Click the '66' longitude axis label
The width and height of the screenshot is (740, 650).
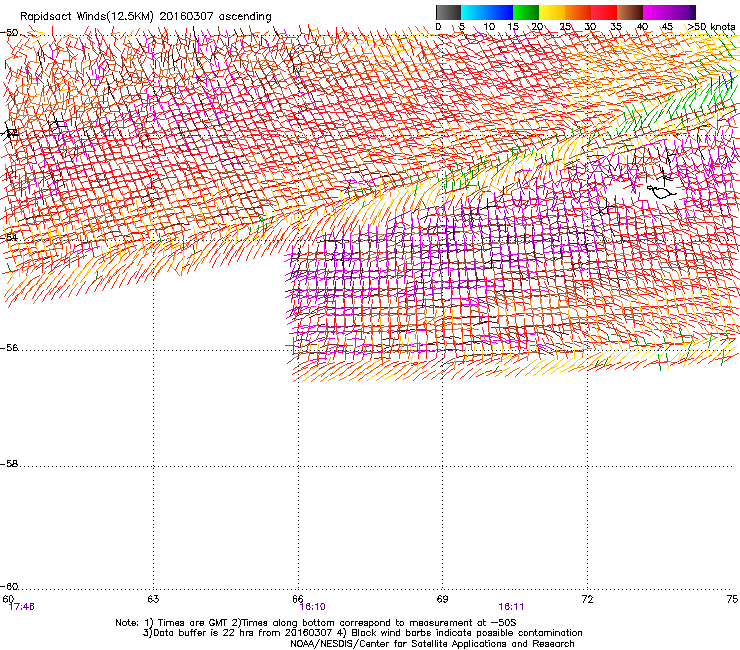pyautogui.click(x=298, y=599)
